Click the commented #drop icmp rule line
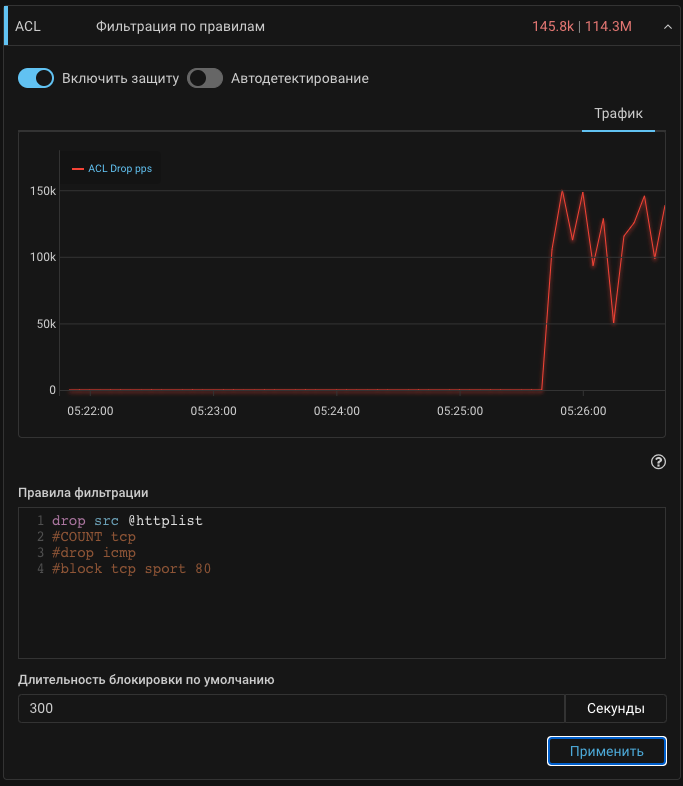The image size is (683, 786). pos(93,553)
